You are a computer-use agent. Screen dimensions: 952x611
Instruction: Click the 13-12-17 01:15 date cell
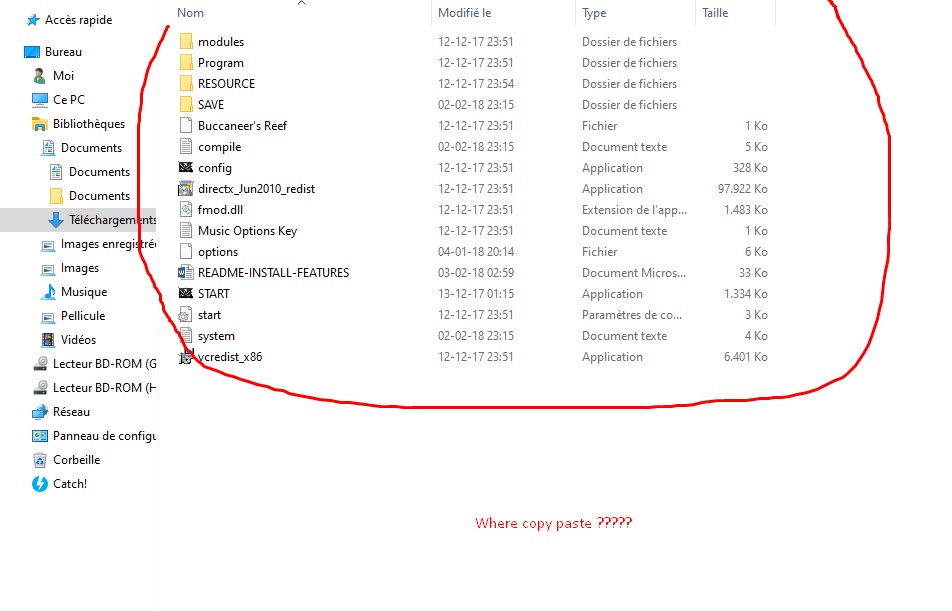click(x=476, y=293)
